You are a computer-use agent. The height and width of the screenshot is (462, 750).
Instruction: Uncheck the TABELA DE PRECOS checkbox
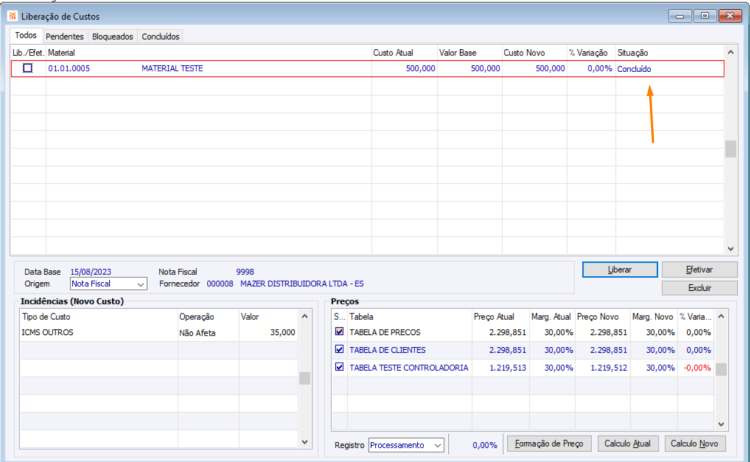[x=339, y=331]
